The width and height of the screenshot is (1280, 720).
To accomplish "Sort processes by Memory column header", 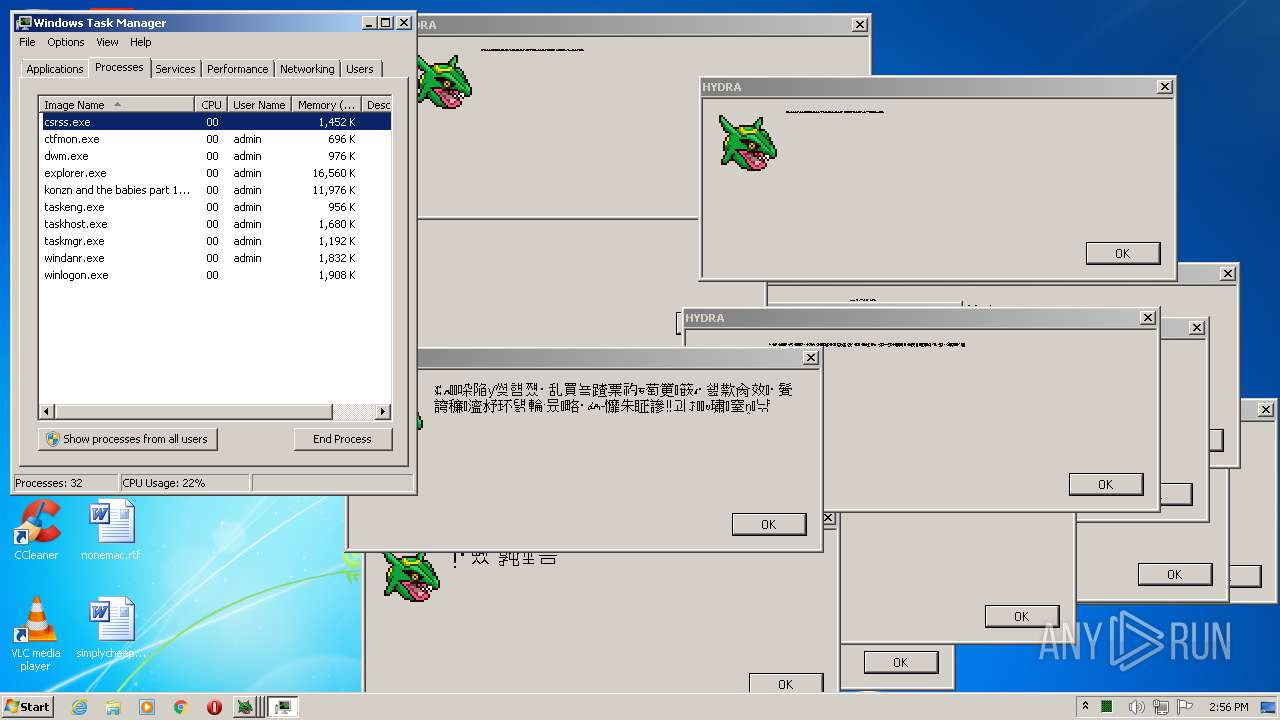I will coord(326,105).
